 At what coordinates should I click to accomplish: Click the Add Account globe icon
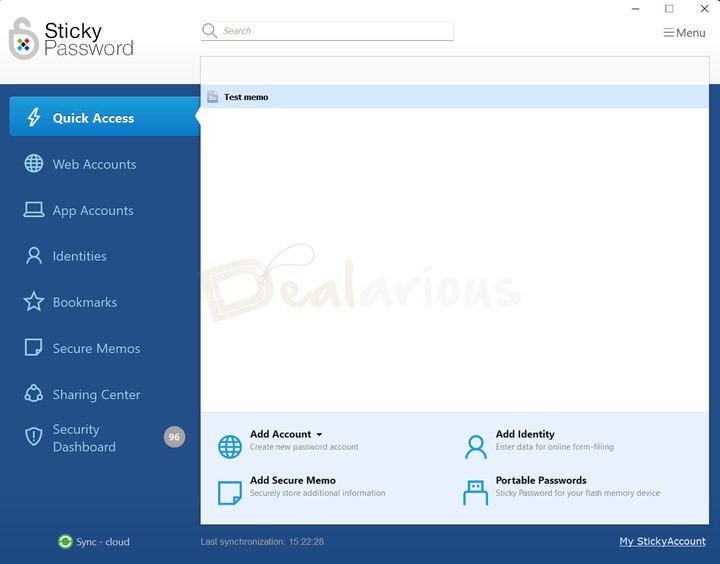coord(230,446)
